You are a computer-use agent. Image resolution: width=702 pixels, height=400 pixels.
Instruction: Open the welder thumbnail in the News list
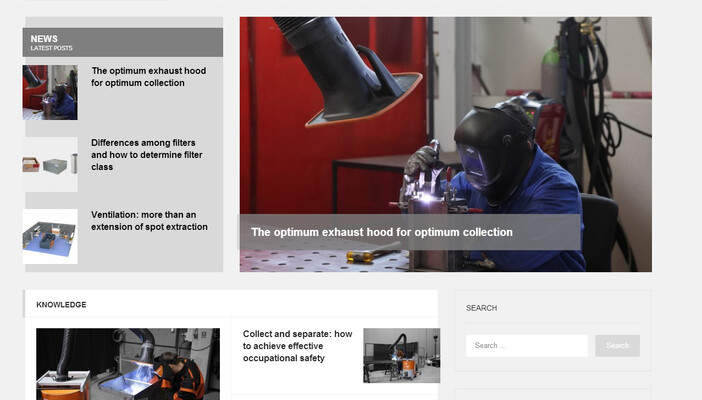(50, 92)
